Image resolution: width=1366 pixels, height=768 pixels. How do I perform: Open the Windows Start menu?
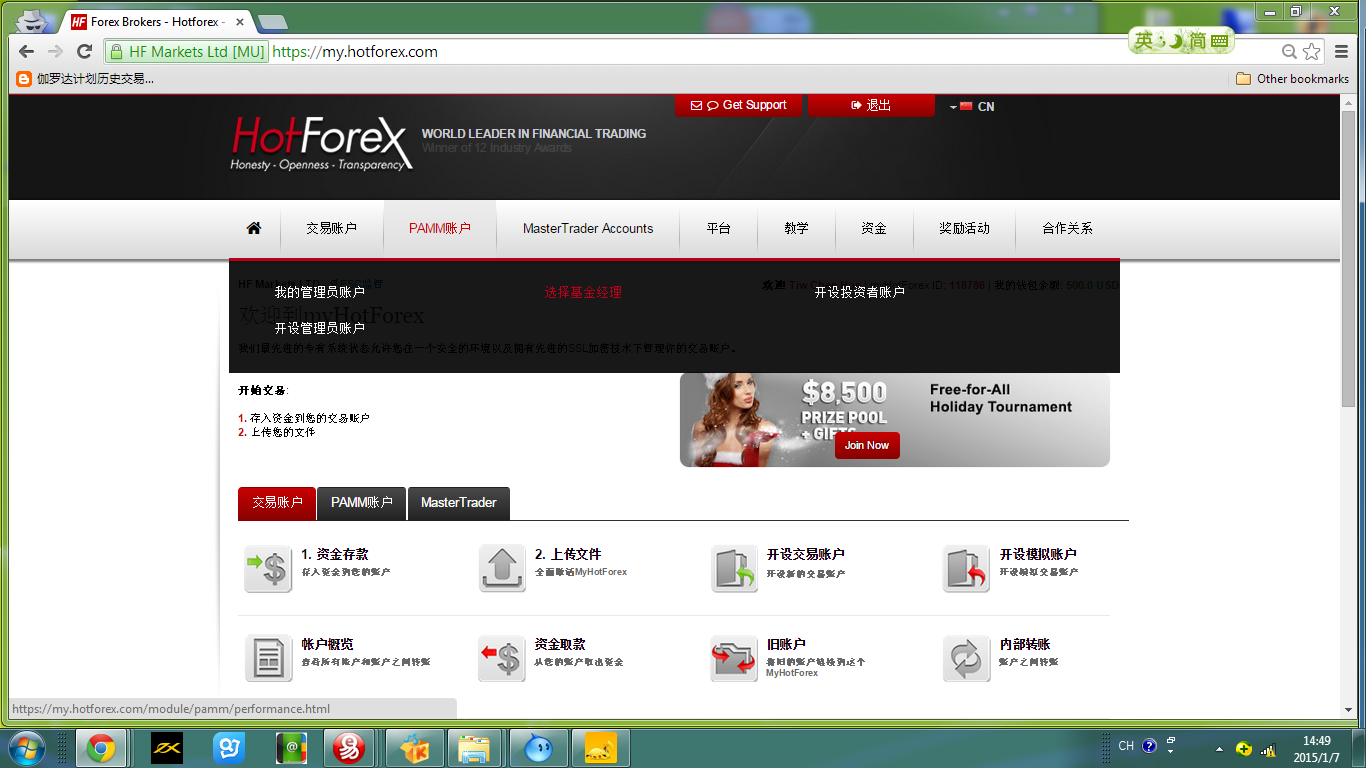coord(25,748)
